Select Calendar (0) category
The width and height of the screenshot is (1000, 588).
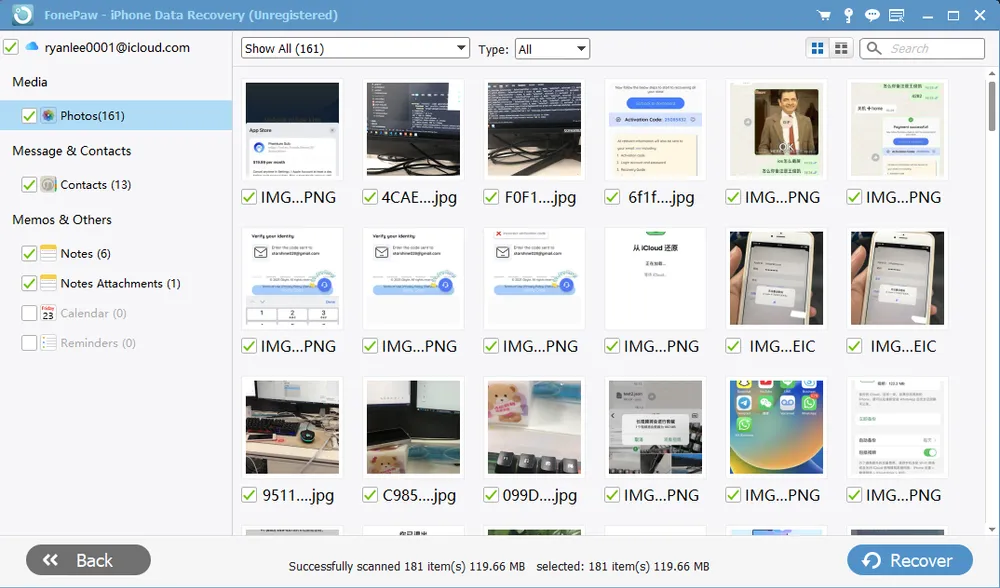pyautogui.click(x=93, y=312)
